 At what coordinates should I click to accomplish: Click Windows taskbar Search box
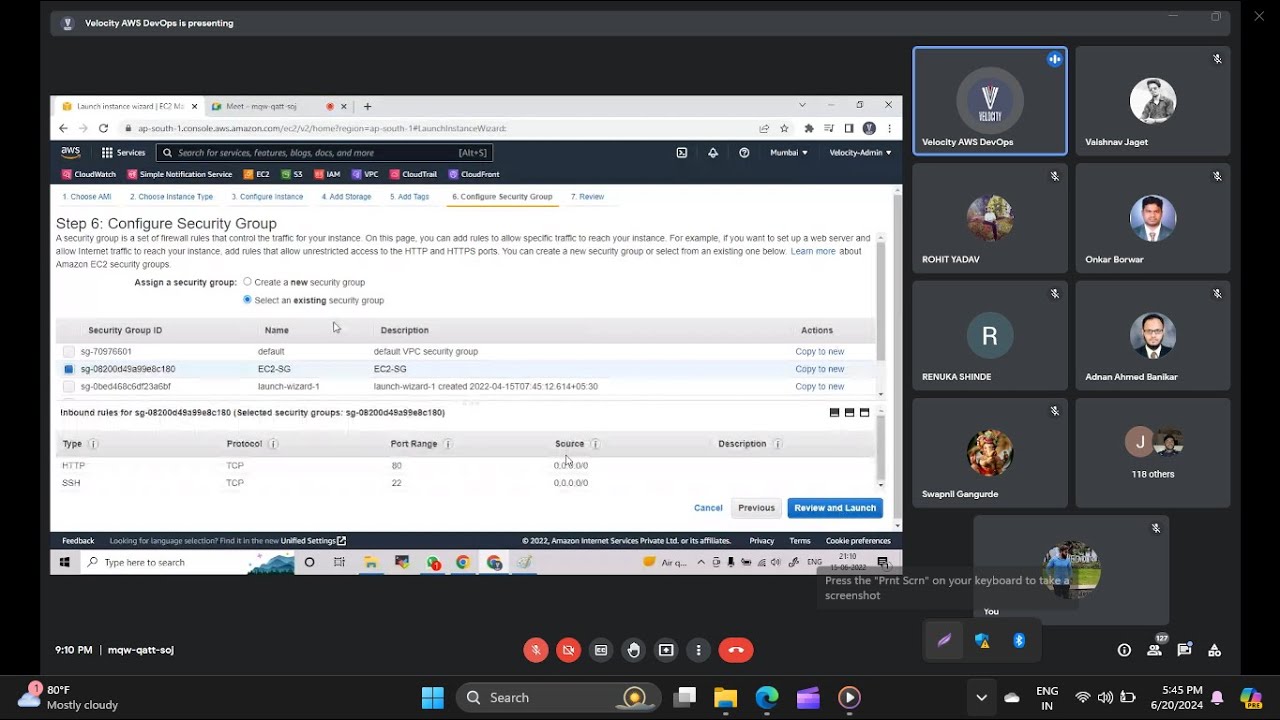558,697
